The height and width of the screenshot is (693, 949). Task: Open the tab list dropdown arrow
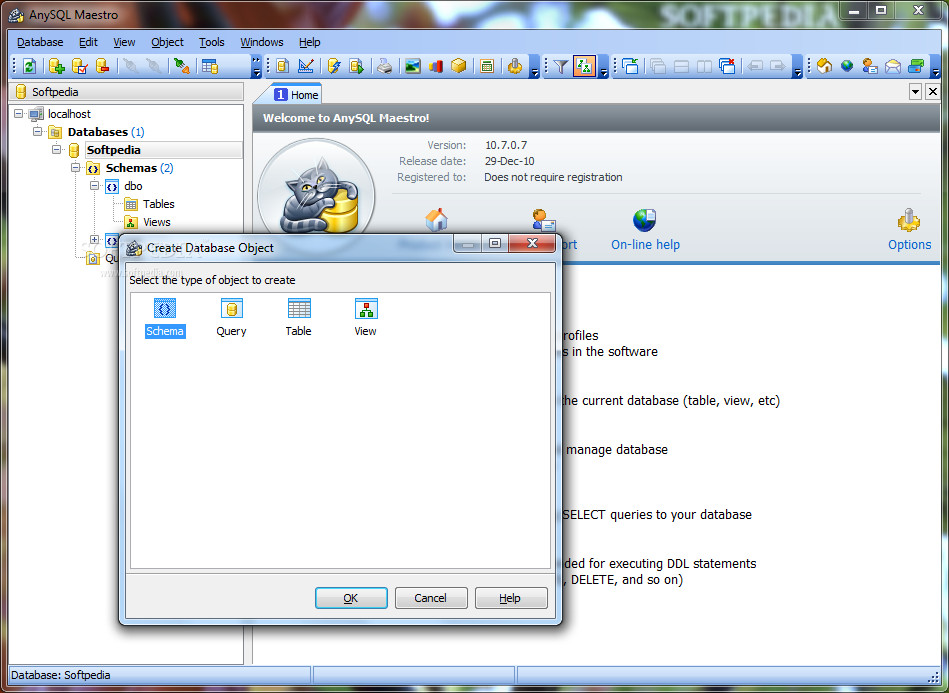(x=916, y=92)
